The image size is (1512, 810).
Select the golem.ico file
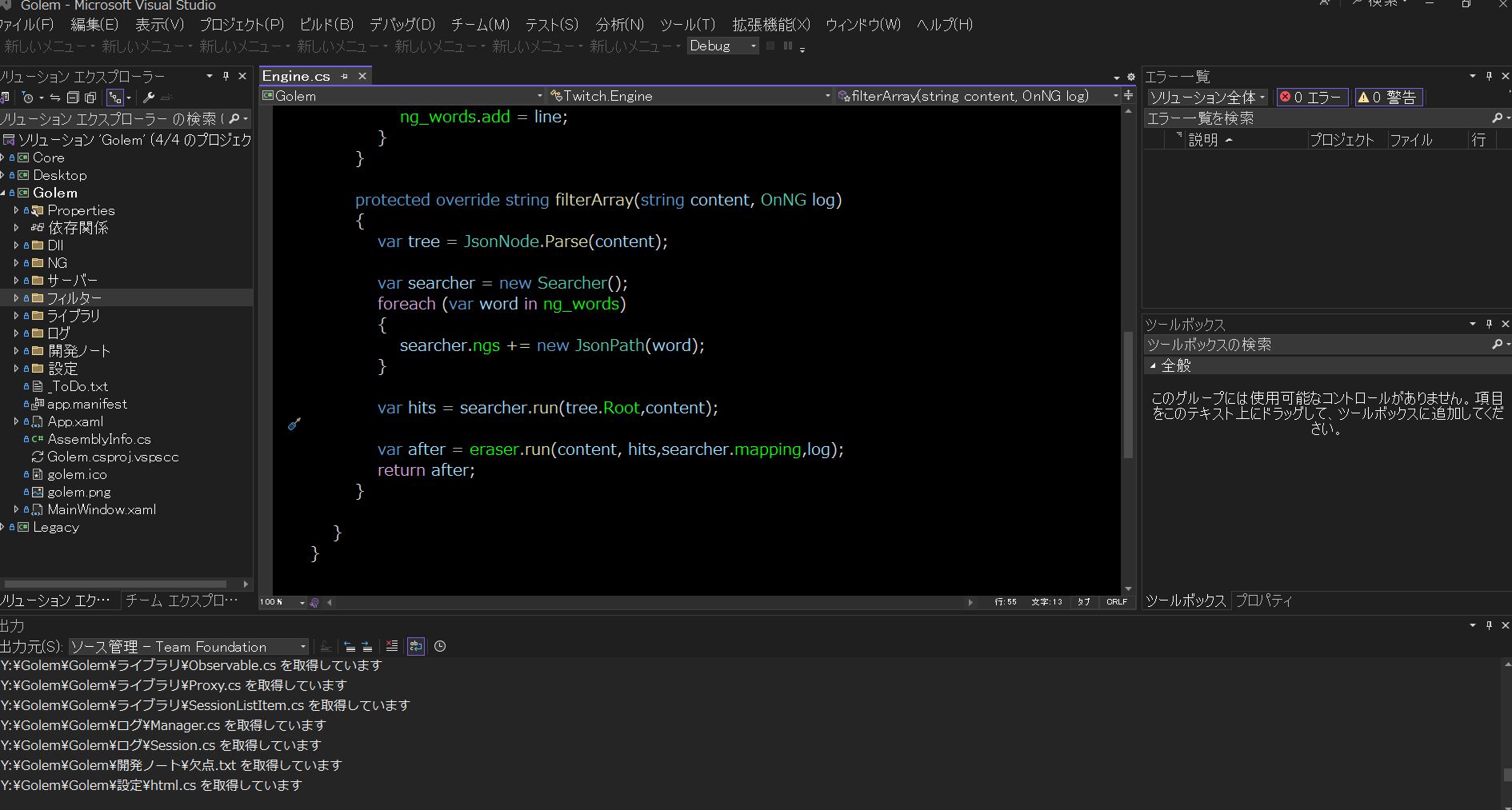77,474
